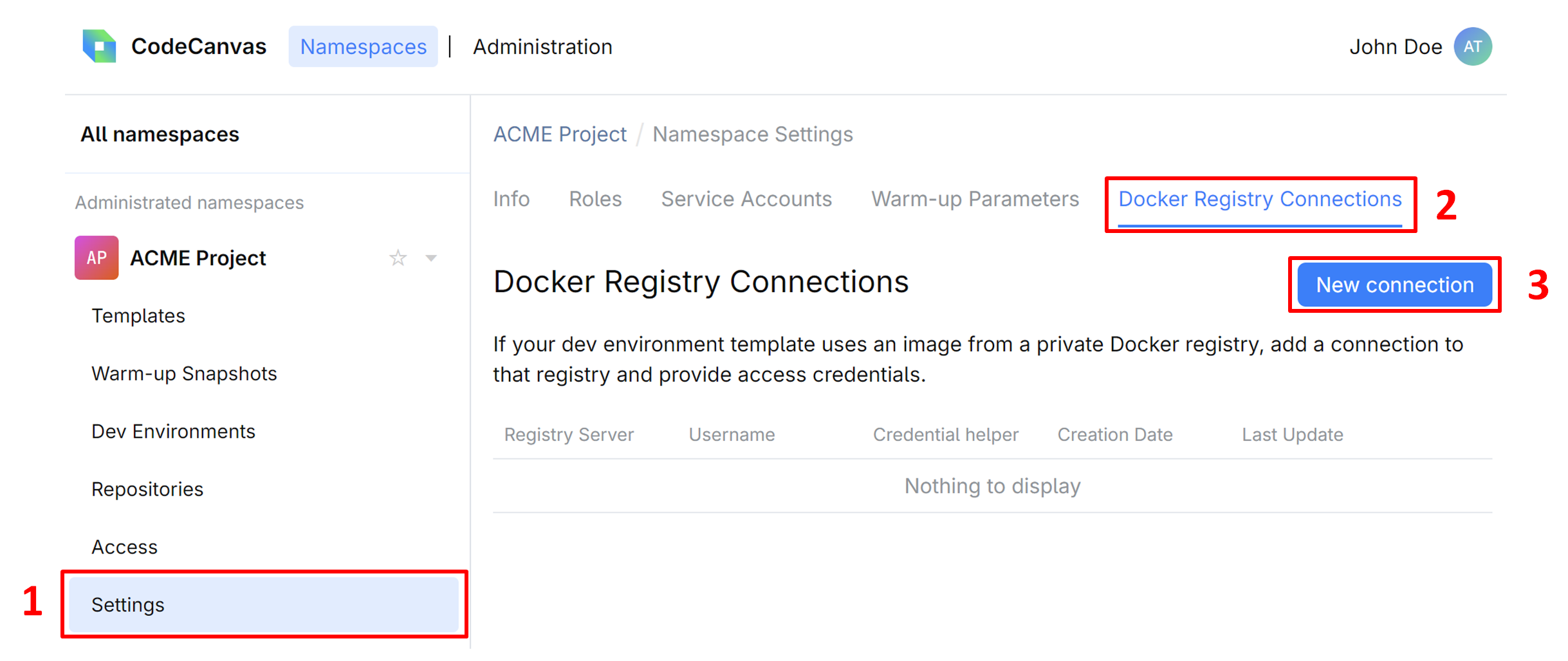The height and width of the screenshot is (661, 1568).
Task: Select the Docker Registry Connections tab
Action: pos(1260,199)
